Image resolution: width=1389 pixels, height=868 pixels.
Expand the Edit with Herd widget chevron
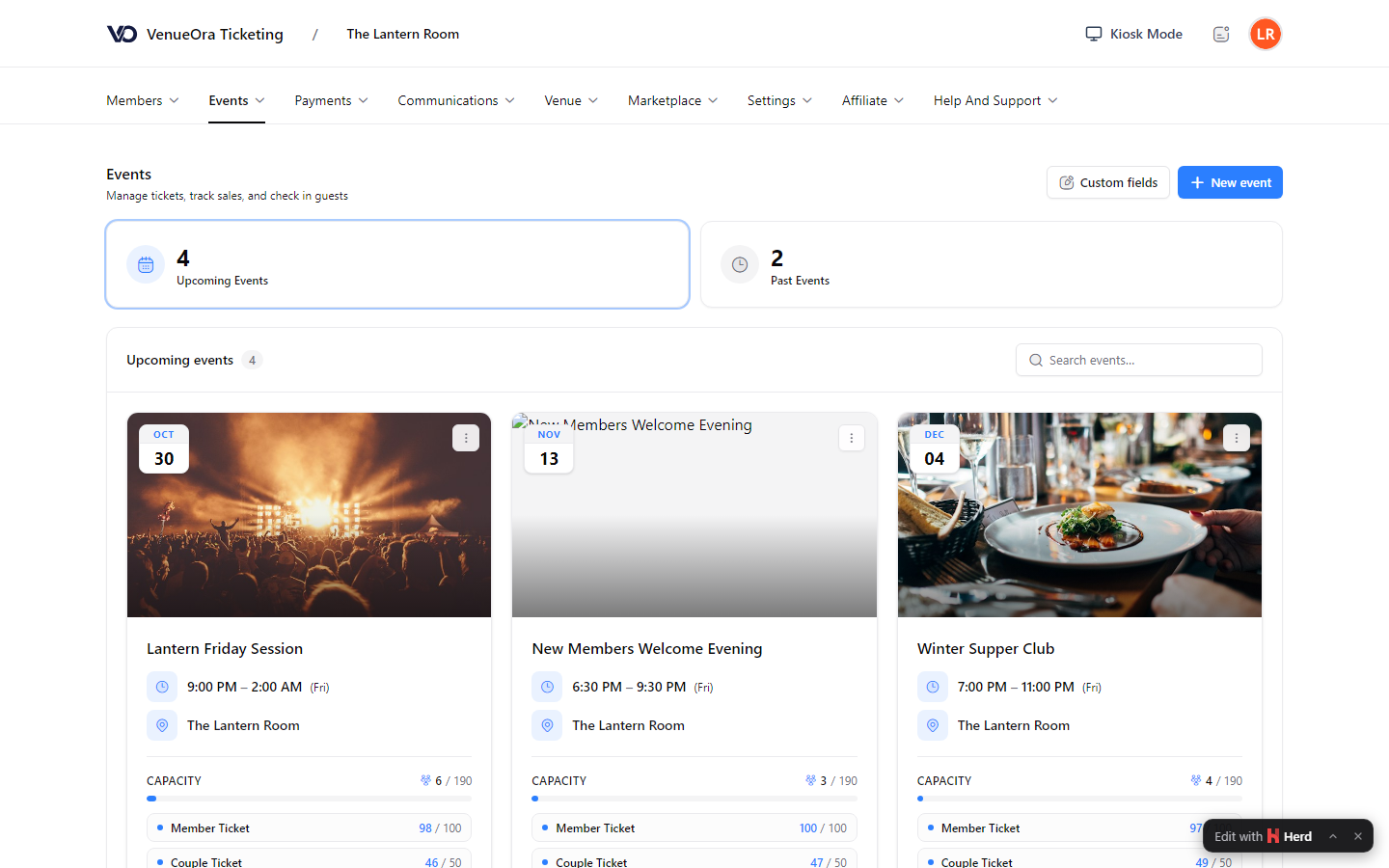(1333, 836)
